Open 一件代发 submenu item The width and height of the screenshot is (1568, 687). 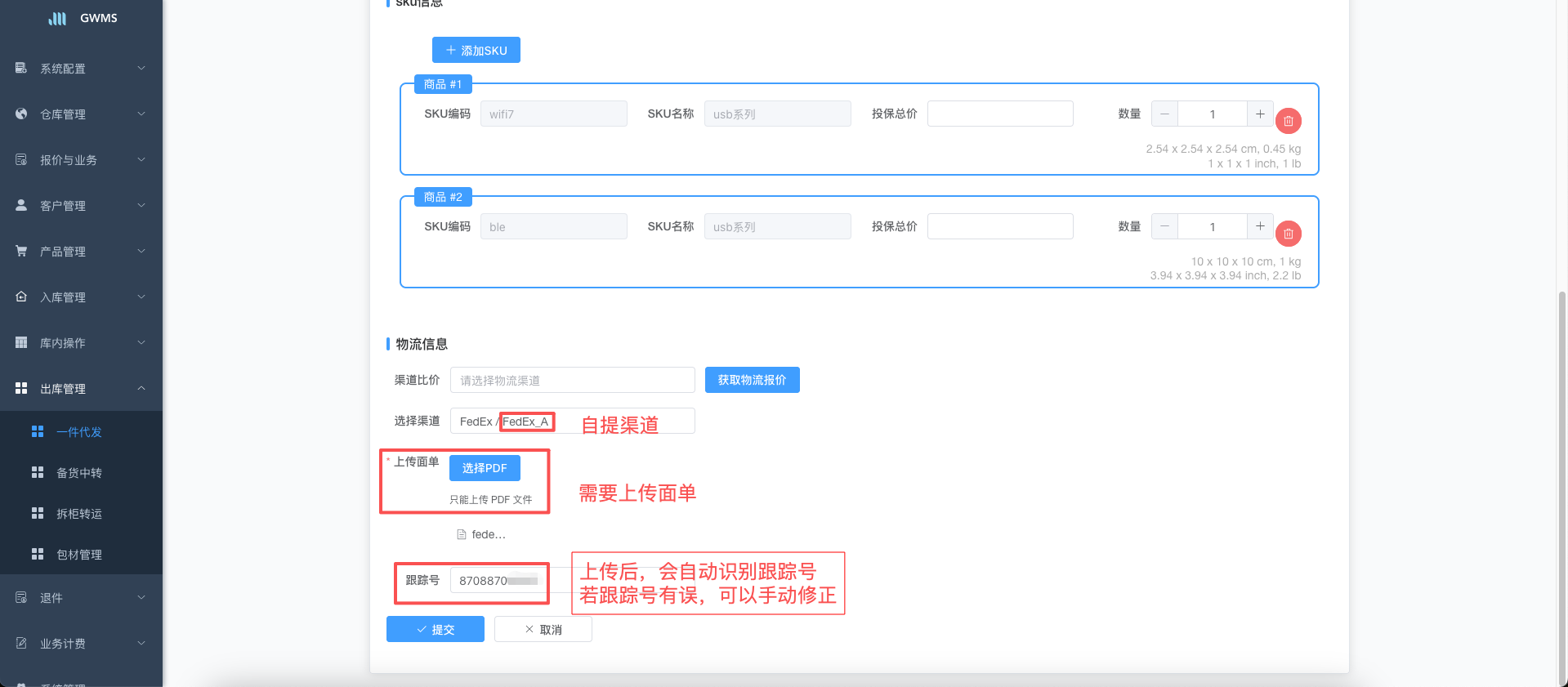[x=81, y=431]
